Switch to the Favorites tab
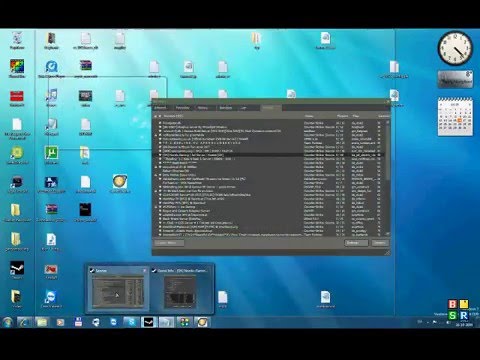 point(182,108)
